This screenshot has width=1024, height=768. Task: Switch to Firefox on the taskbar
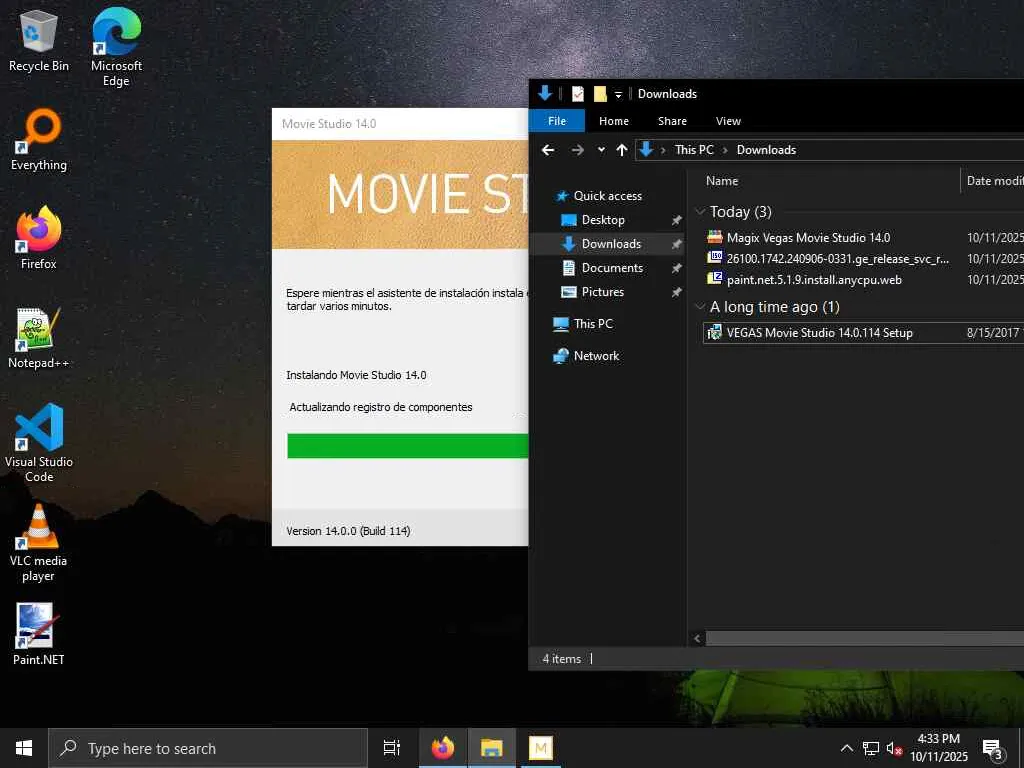coord(443,748)
